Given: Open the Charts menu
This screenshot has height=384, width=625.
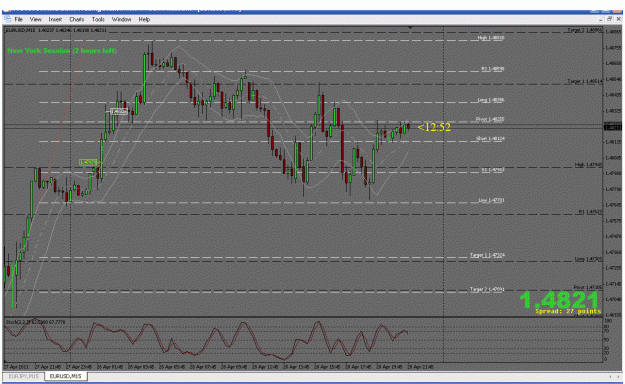Looking at the screenshot, I should pyautogui.click(x=77, y=19).
